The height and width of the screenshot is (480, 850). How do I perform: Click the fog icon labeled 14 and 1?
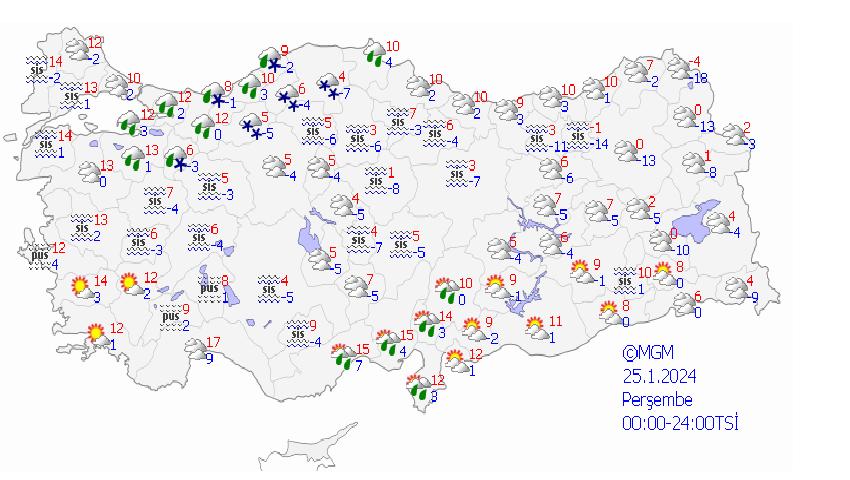tap(46, 144)
